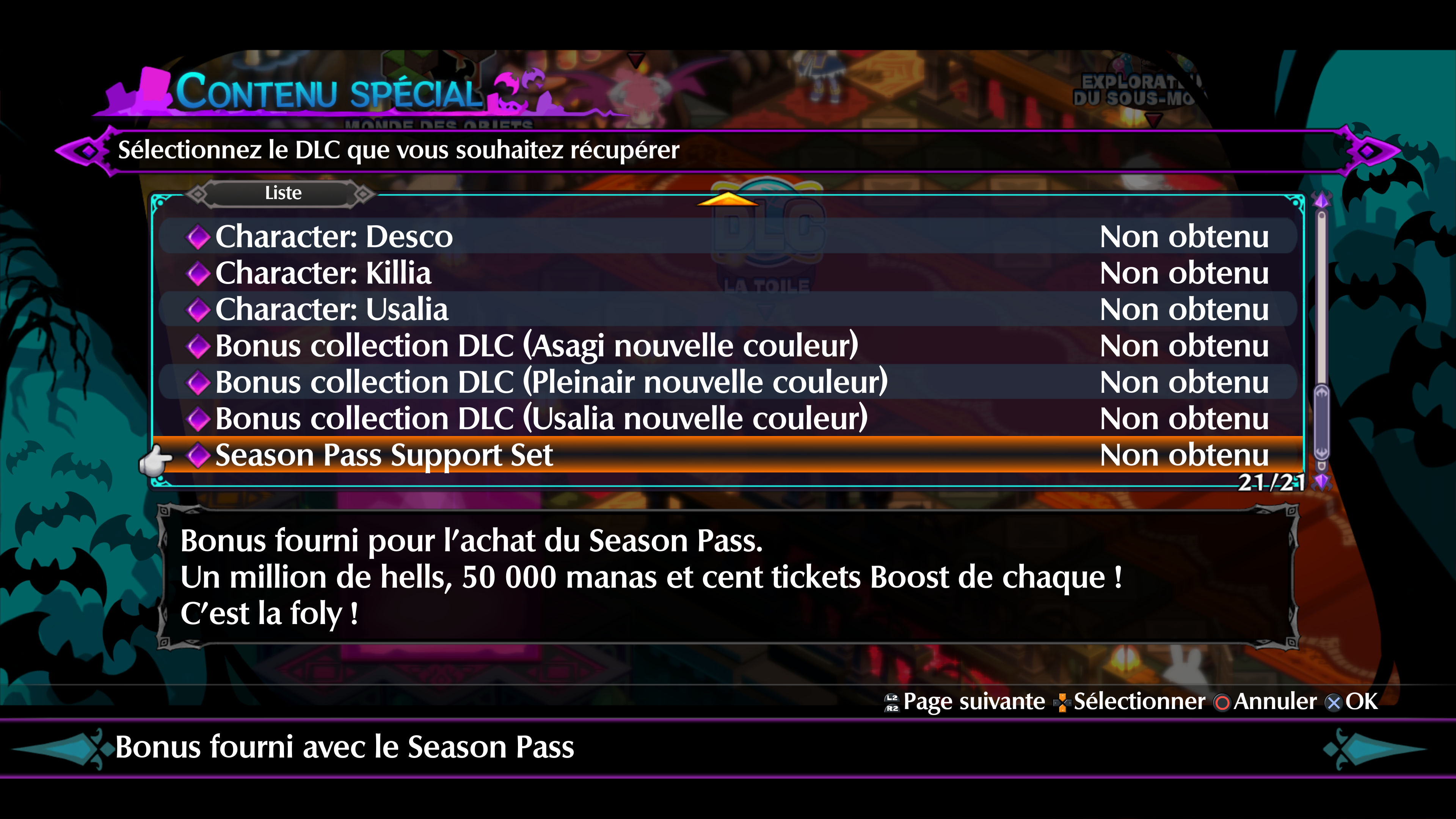Select Bonus collection DLC Asagi nouvelle couleur
The image size is (1456, 819).
[728, 346]
